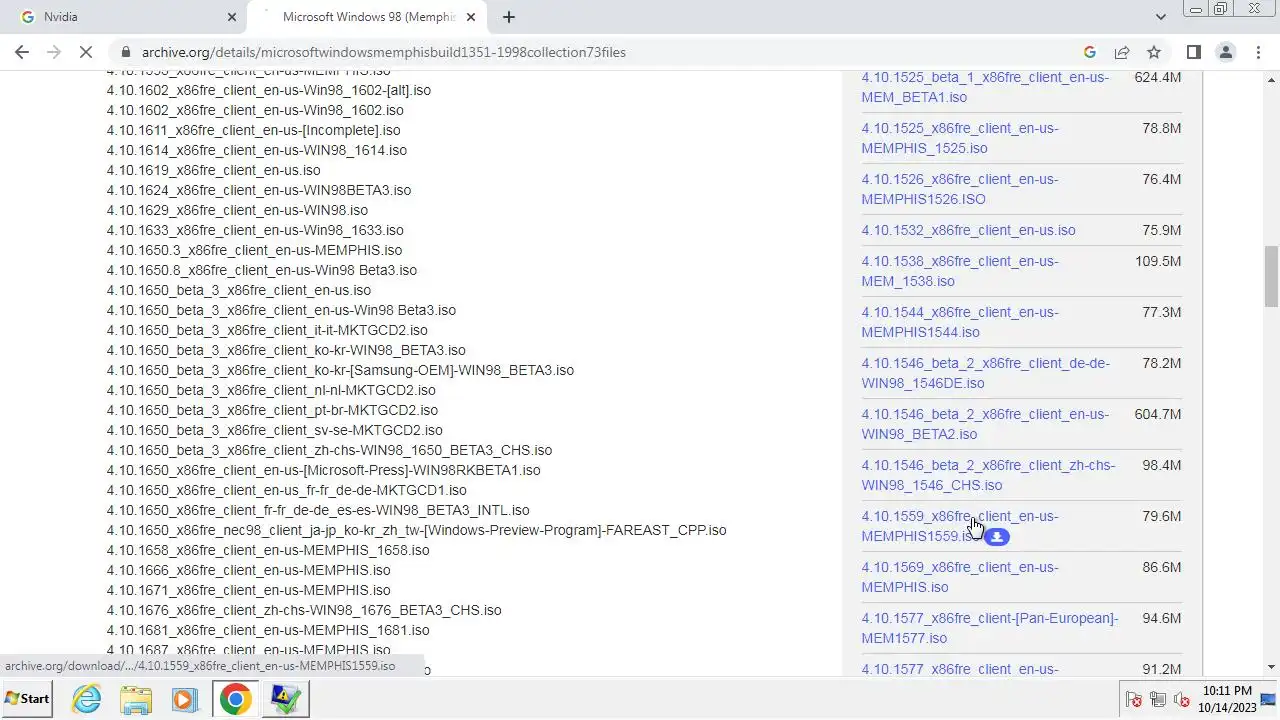Open the checkmark app in taskbar

click(x=285, y=699)
